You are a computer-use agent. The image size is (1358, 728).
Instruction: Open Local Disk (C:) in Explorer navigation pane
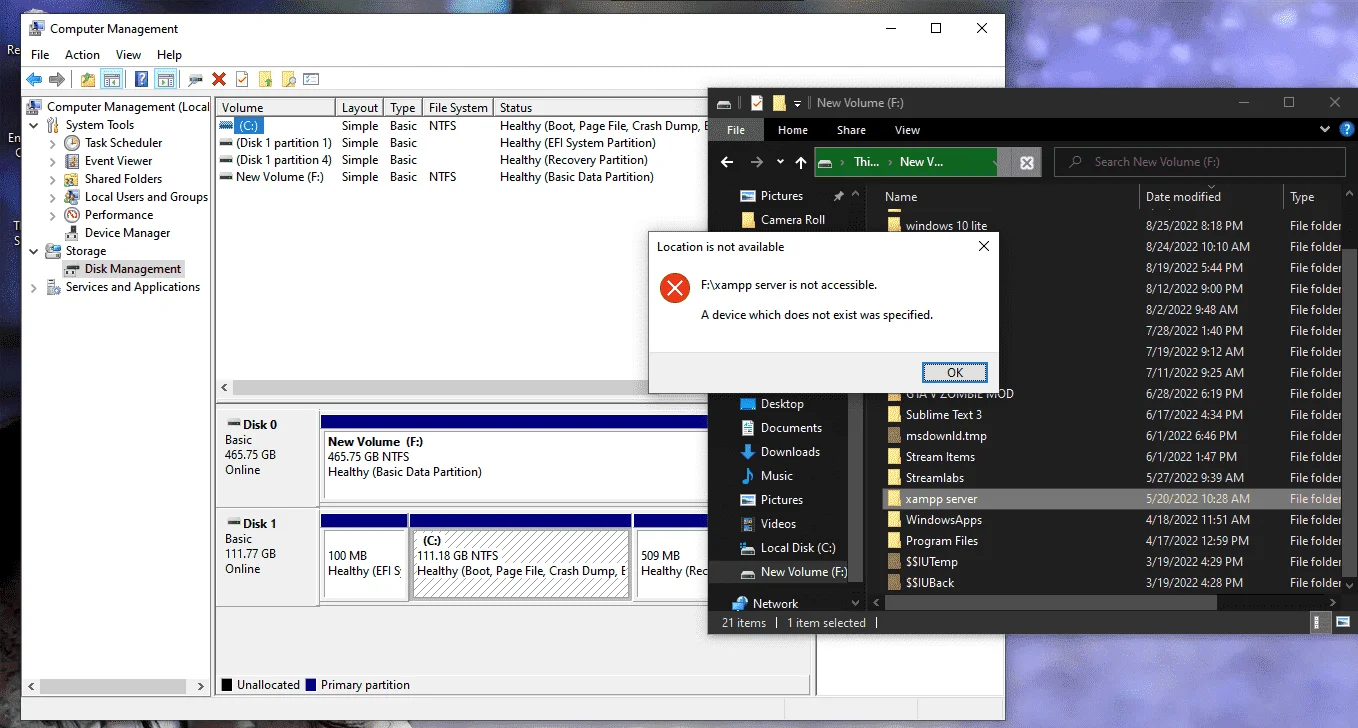797,548
